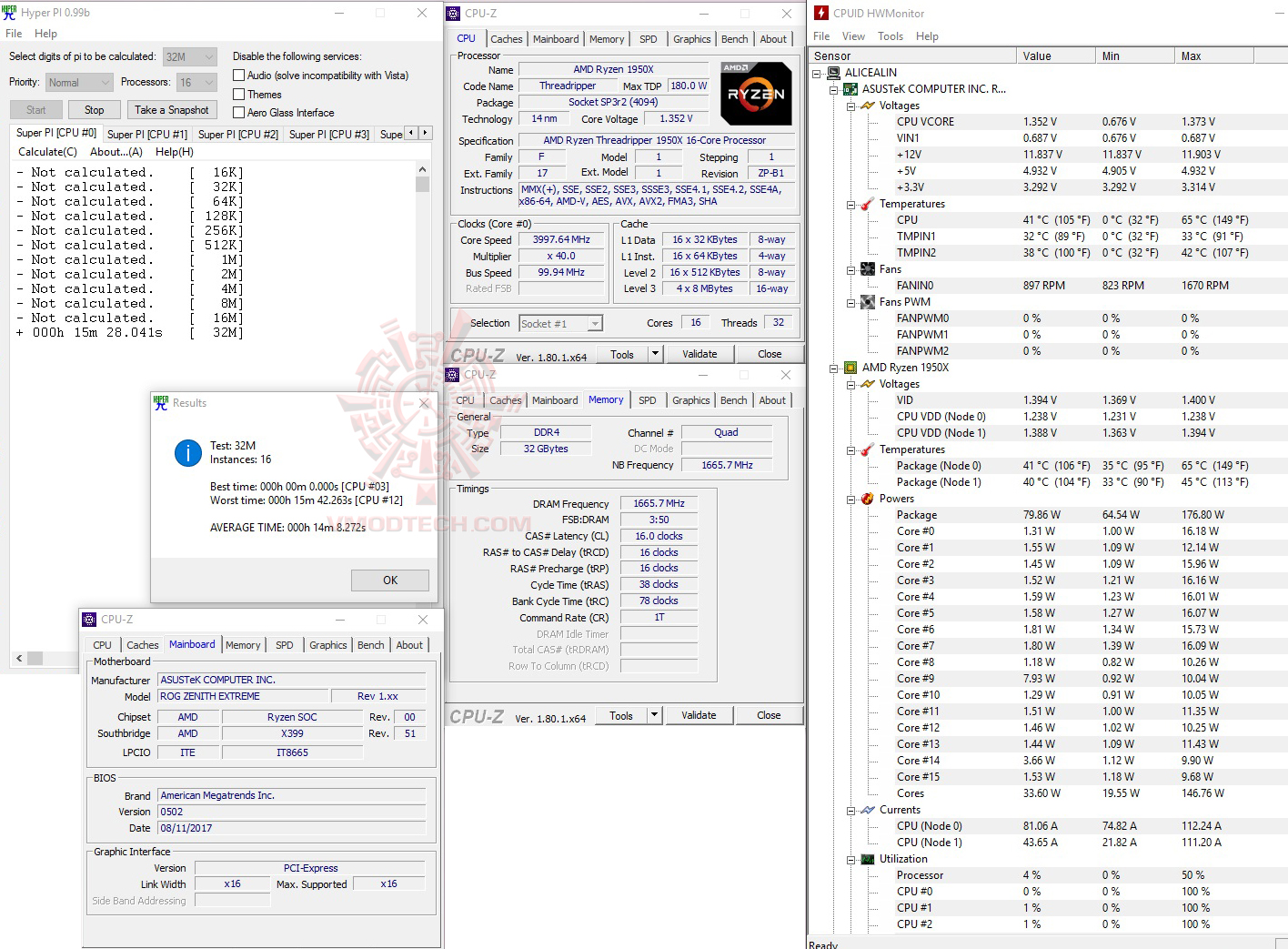Click the Powers sensor icon in HWMonitor
1288x949 pixels.
point(866,499)
